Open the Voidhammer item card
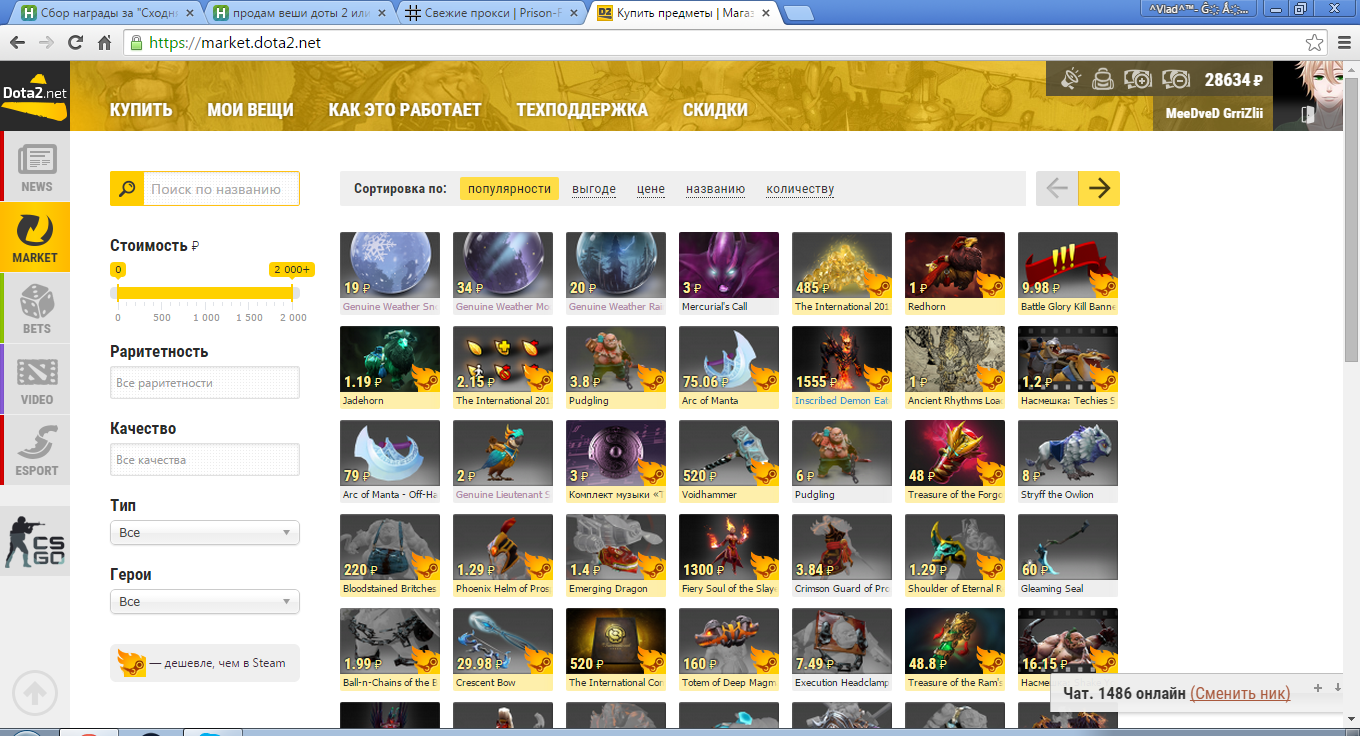 pos(729,461)
